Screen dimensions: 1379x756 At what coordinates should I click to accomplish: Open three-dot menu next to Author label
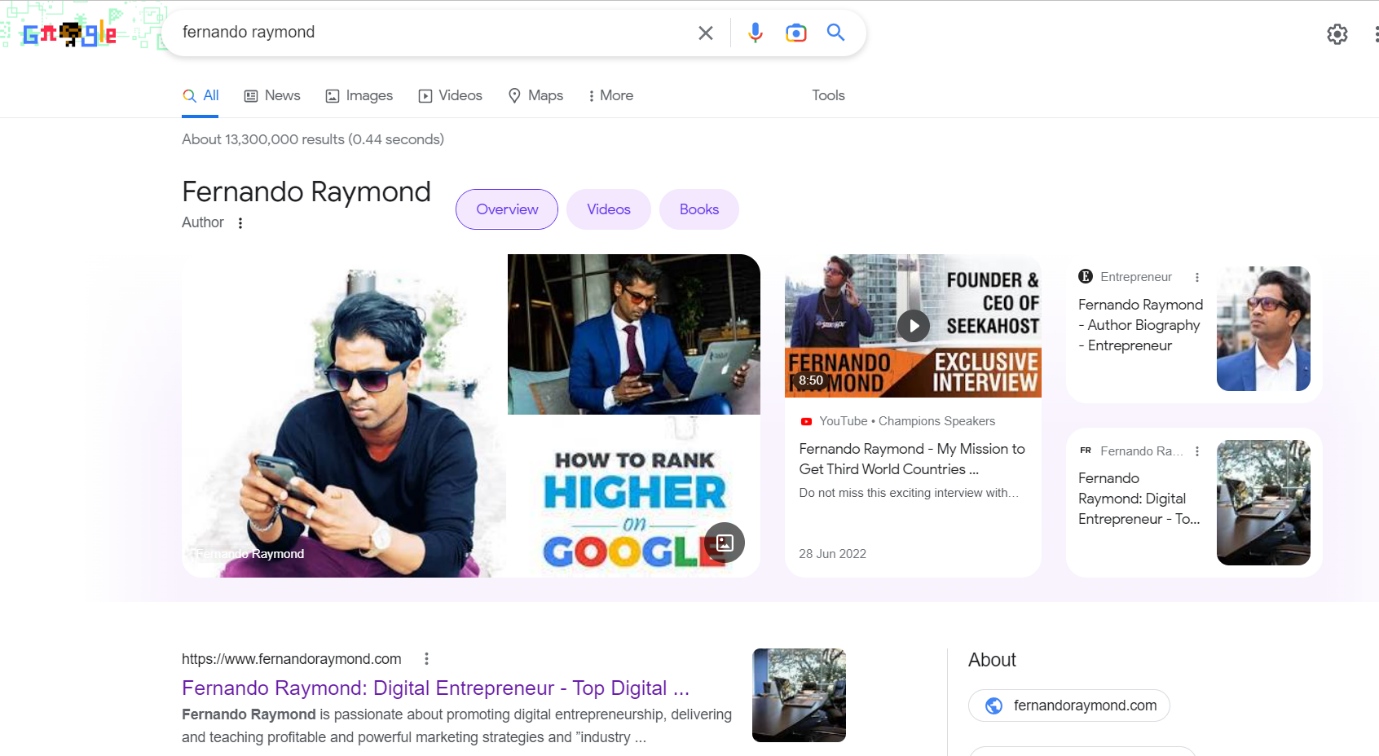(x=240, y=223)
